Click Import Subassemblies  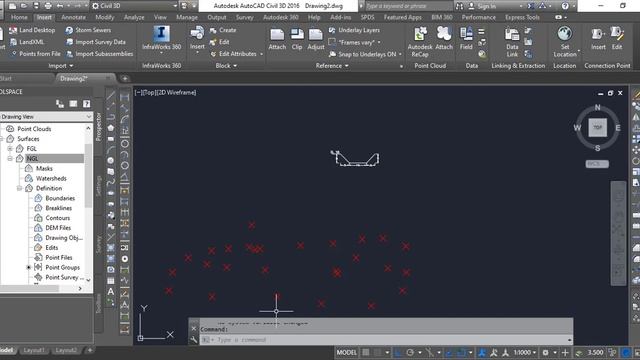99,53
